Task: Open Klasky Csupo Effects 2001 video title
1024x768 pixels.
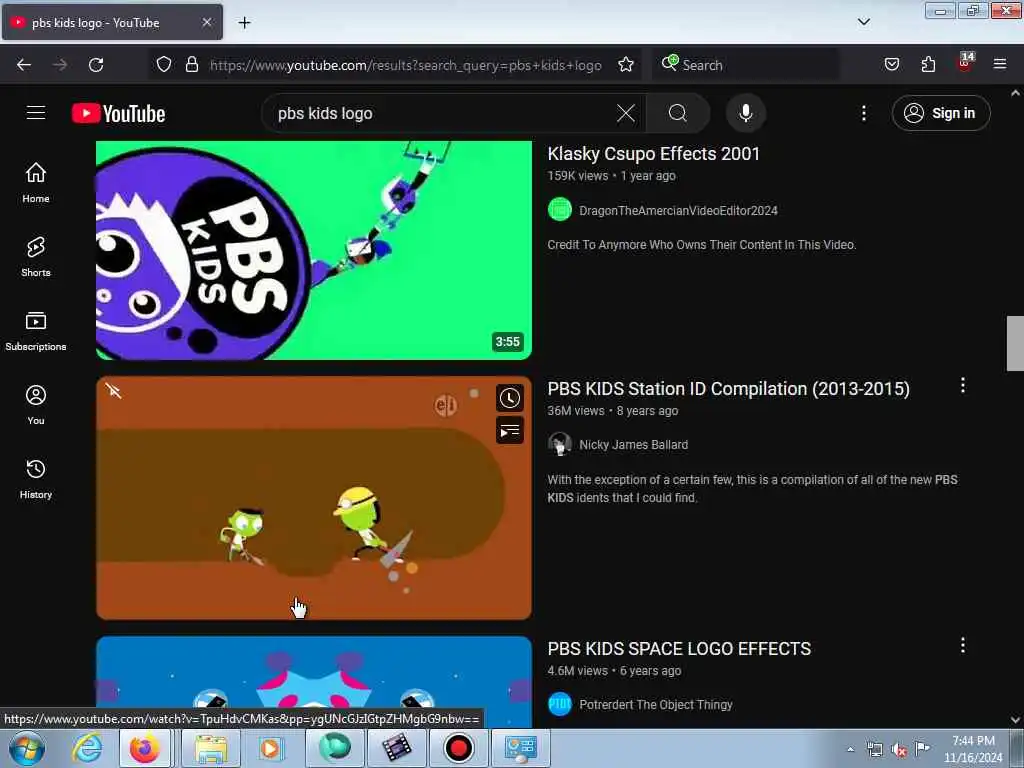Action: (654, 154)
